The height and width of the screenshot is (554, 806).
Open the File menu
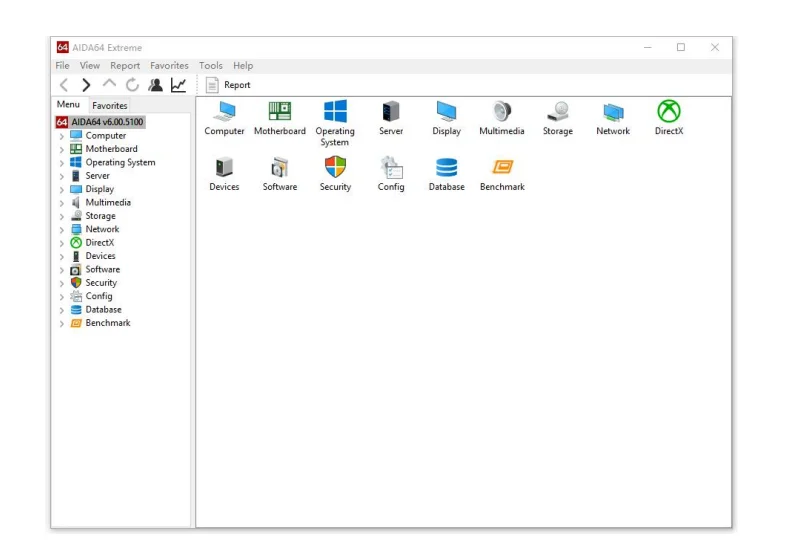(x=62, y=66)
